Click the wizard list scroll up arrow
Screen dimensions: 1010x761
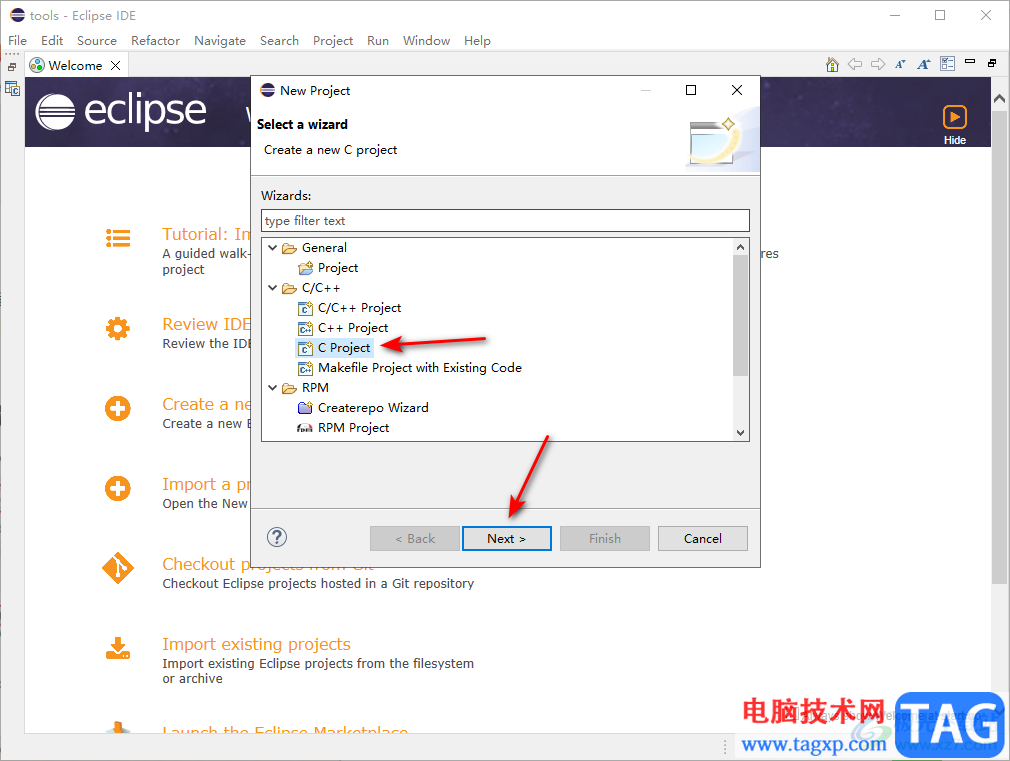[740, 247]
